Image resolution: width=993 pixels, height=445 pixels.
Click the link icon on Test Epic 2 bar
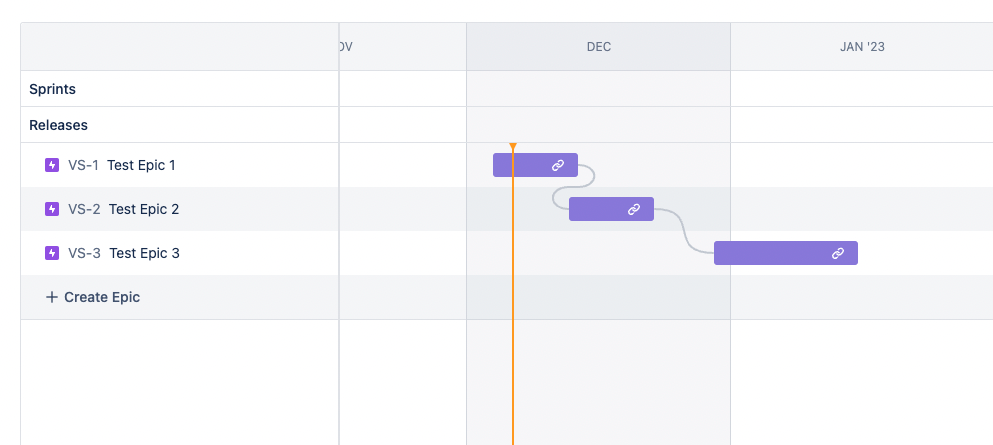(x=634, y=209)
